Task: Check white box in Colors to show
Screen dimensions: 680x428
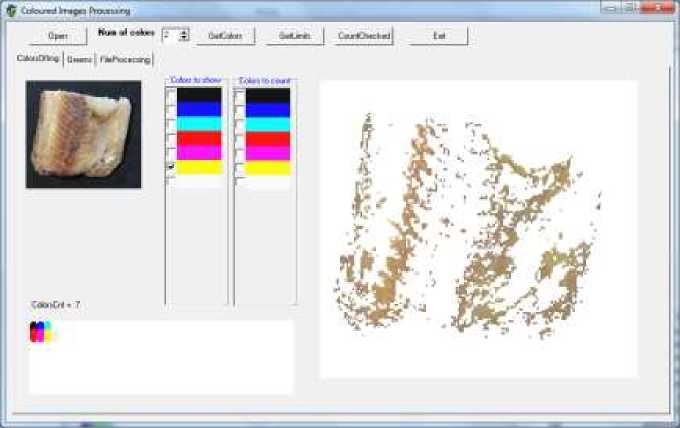Action: click(x=170, y=181)
